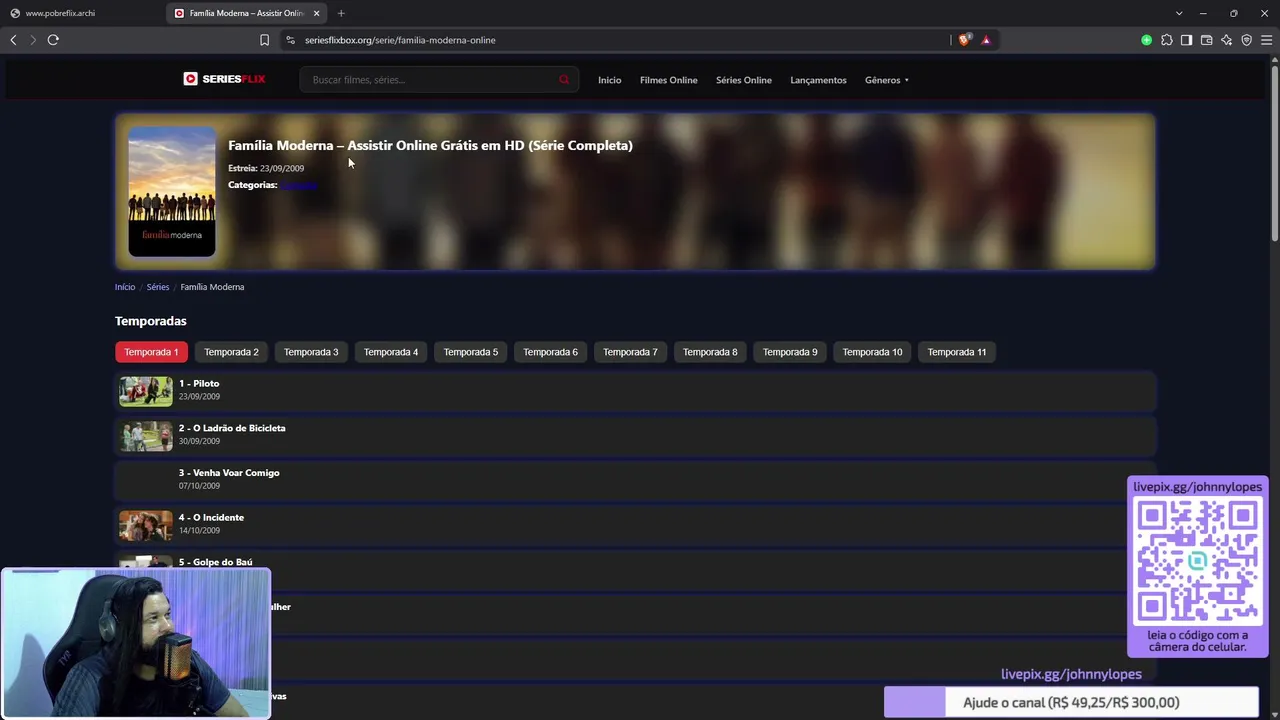The width and height of the screenshot is (1280, 720).
Task: Go to Lançamentos in the navigation
Action: 818,80
